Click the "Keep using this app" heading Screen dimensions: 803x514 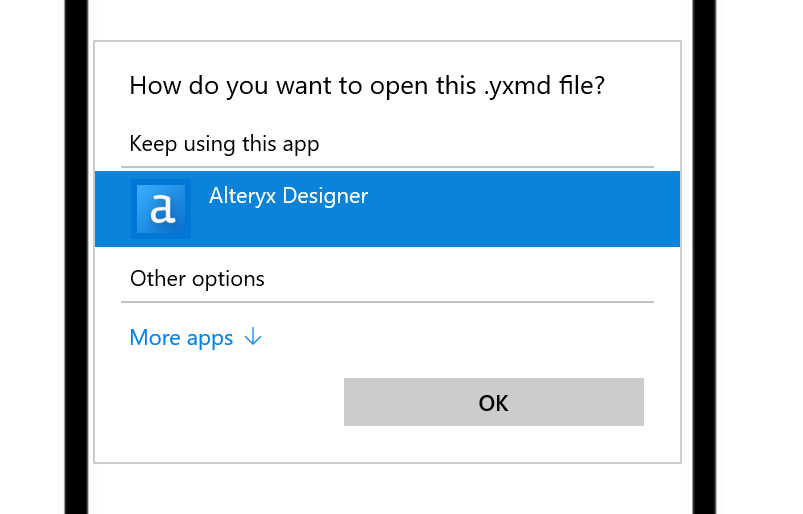point(224,144)
